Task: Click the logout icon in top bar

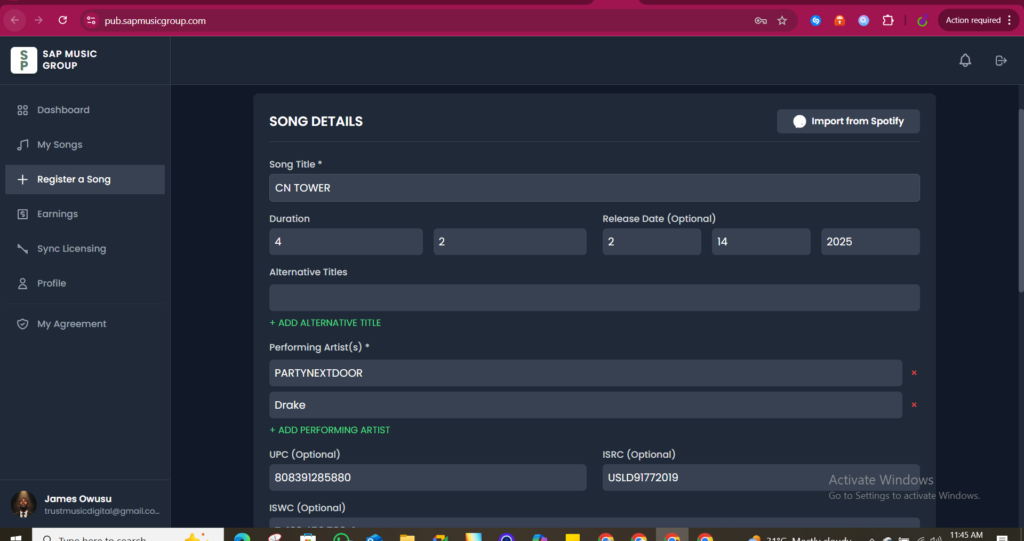Action: (1000, 60)
